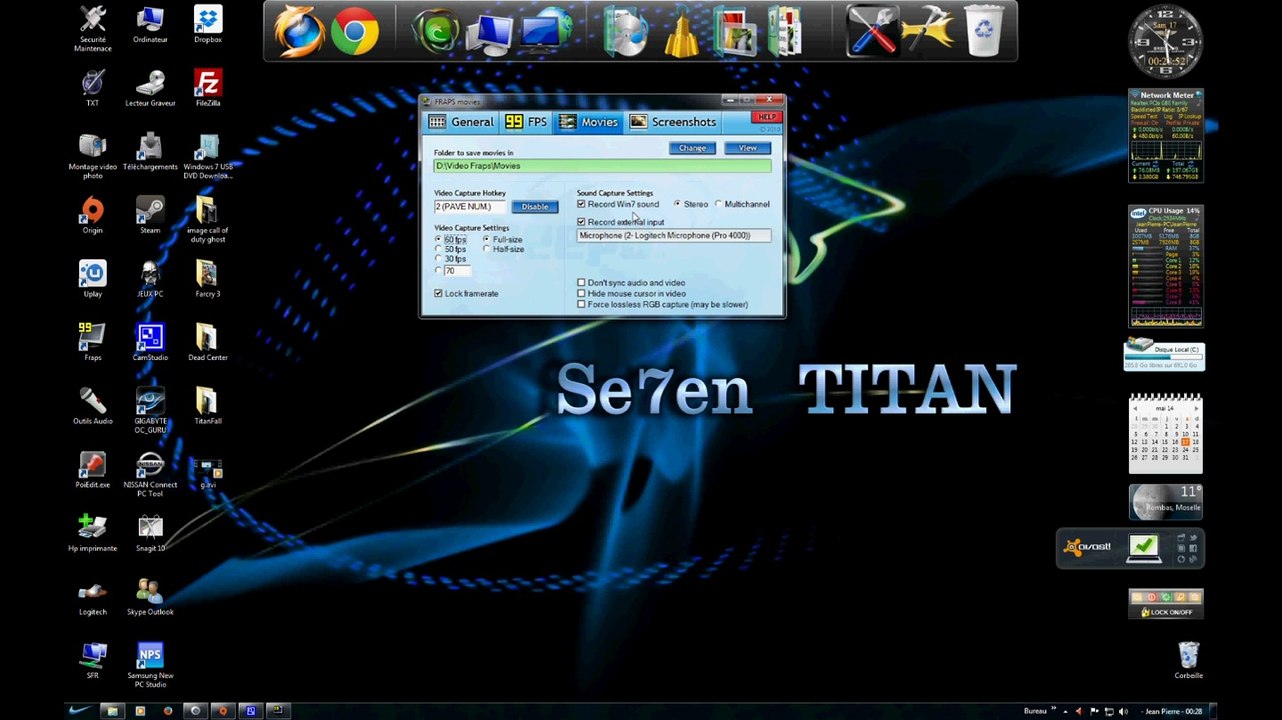Click the Video Capture Hotkey field
1282x720 pixels.
point(471,207)
